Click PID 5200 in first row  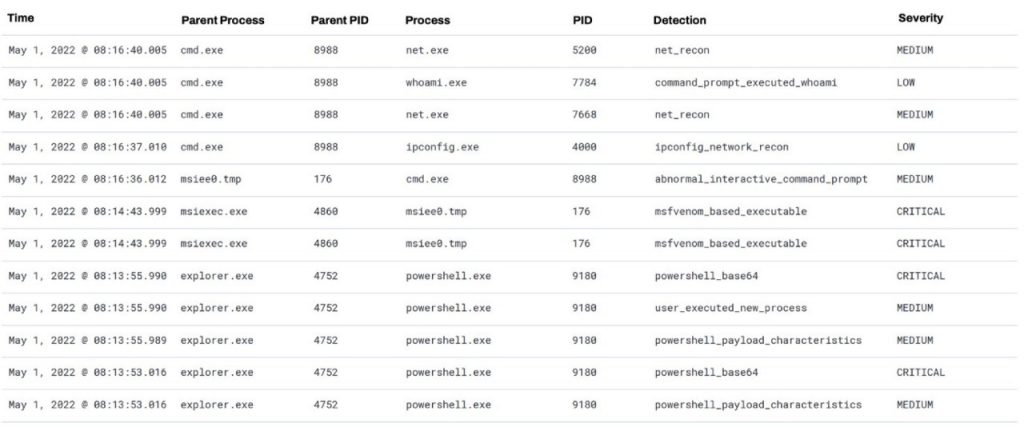point(584,50)
